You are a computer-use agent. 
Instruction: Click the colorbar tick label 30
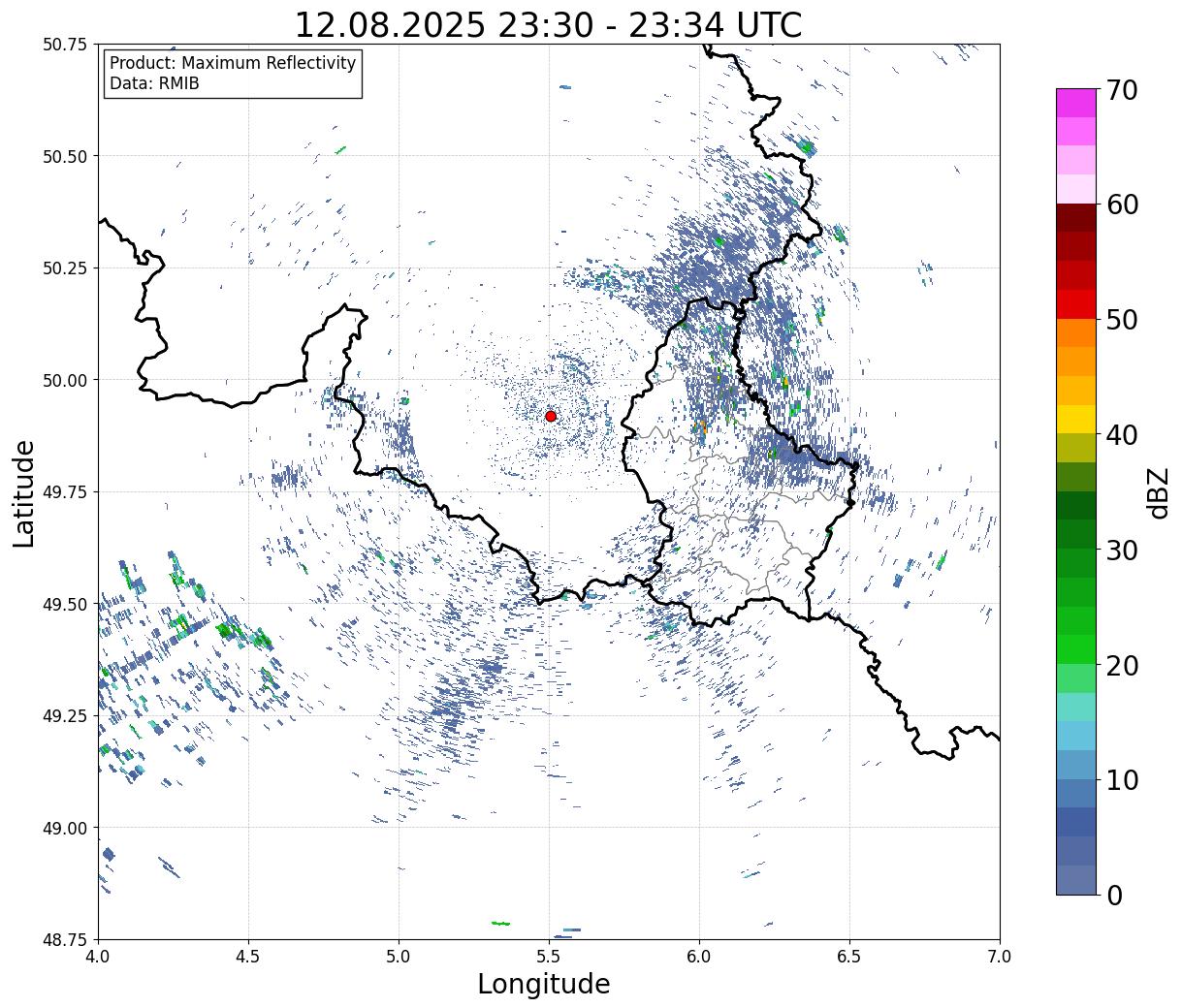(1122, 551)
